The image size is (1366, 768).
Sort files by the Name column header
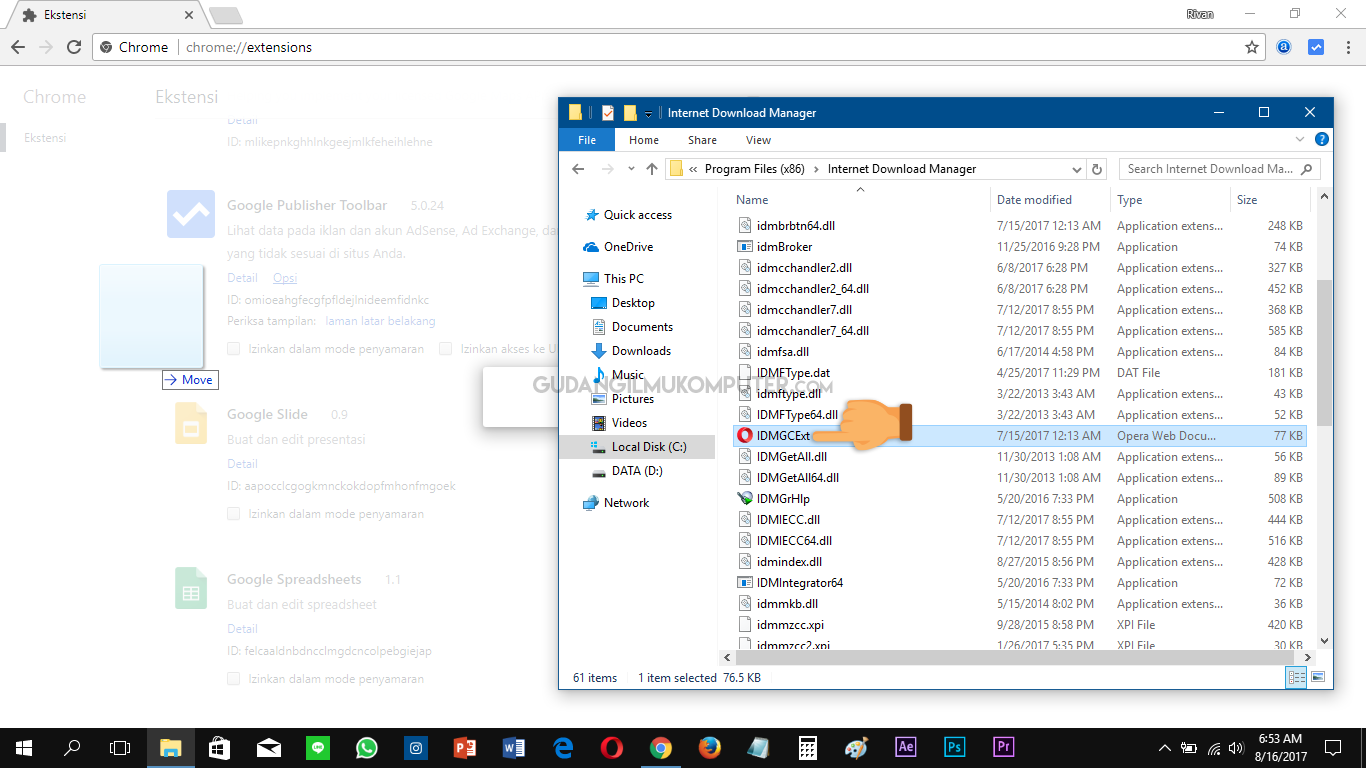pos(752,200)
